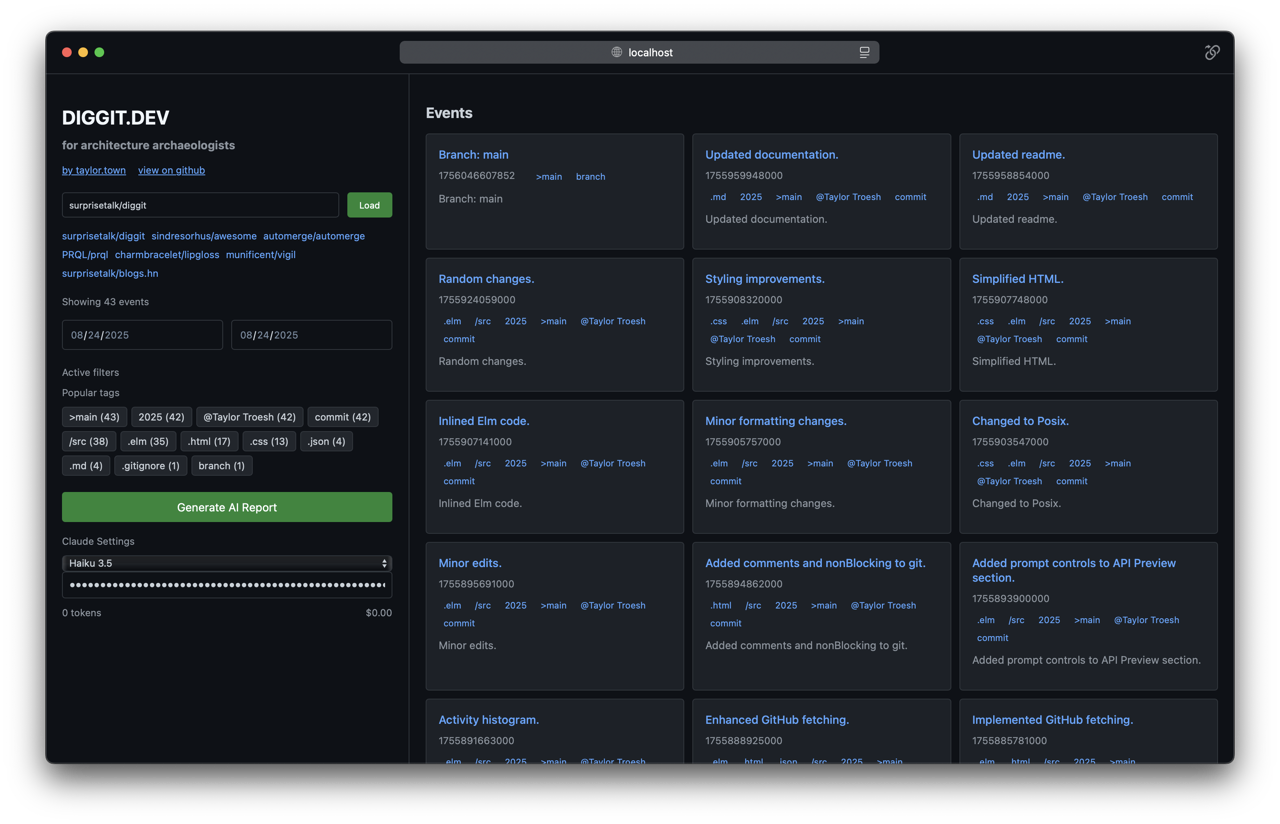Viewport: 1280px width, 824px height.
Task: Click the repository name input field
Action: coord(200,205)
